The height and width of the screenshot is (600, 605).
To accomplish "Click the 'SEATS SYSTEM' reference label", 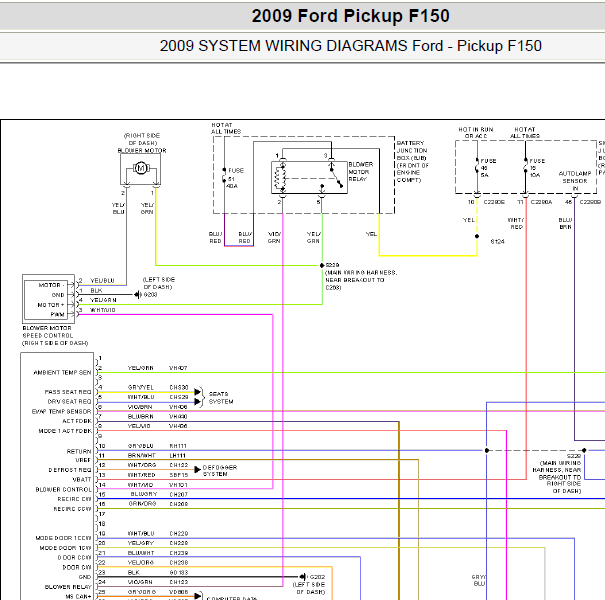I will [221, 398].
